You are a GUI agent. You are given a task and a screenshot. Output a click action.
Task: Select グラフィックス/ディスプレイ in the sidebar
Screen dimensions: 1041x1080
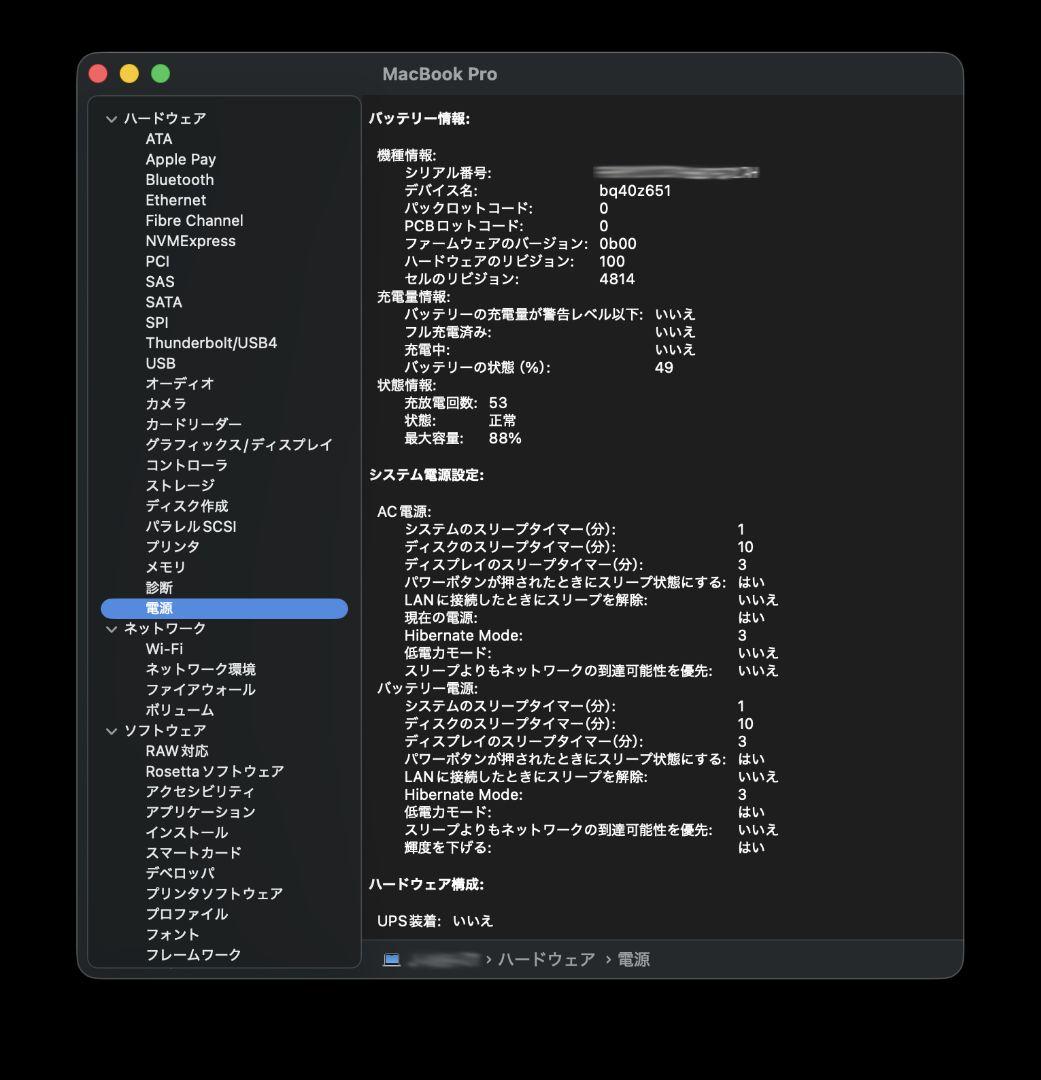(230, 444)
